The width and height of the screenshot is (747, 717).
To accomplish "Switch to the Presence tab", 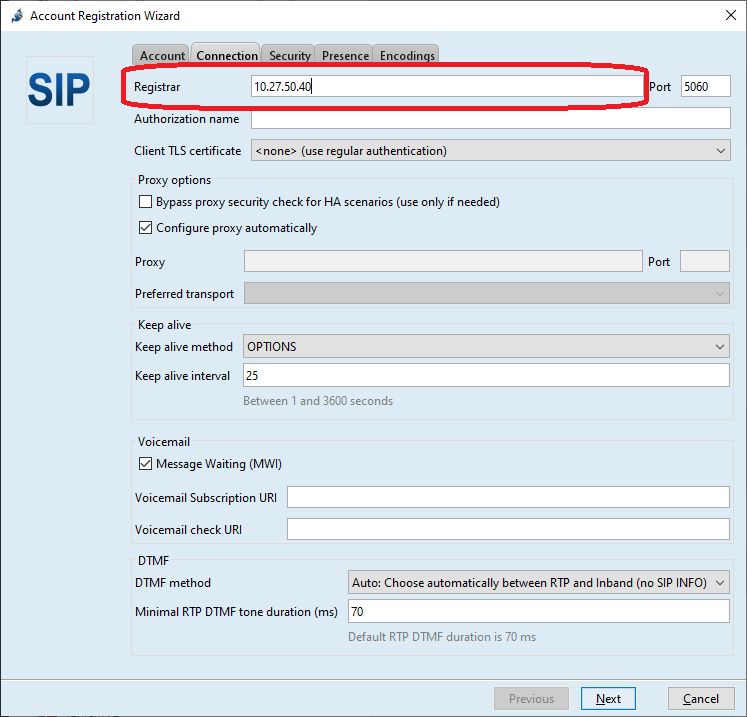I will tap(345, 56).
